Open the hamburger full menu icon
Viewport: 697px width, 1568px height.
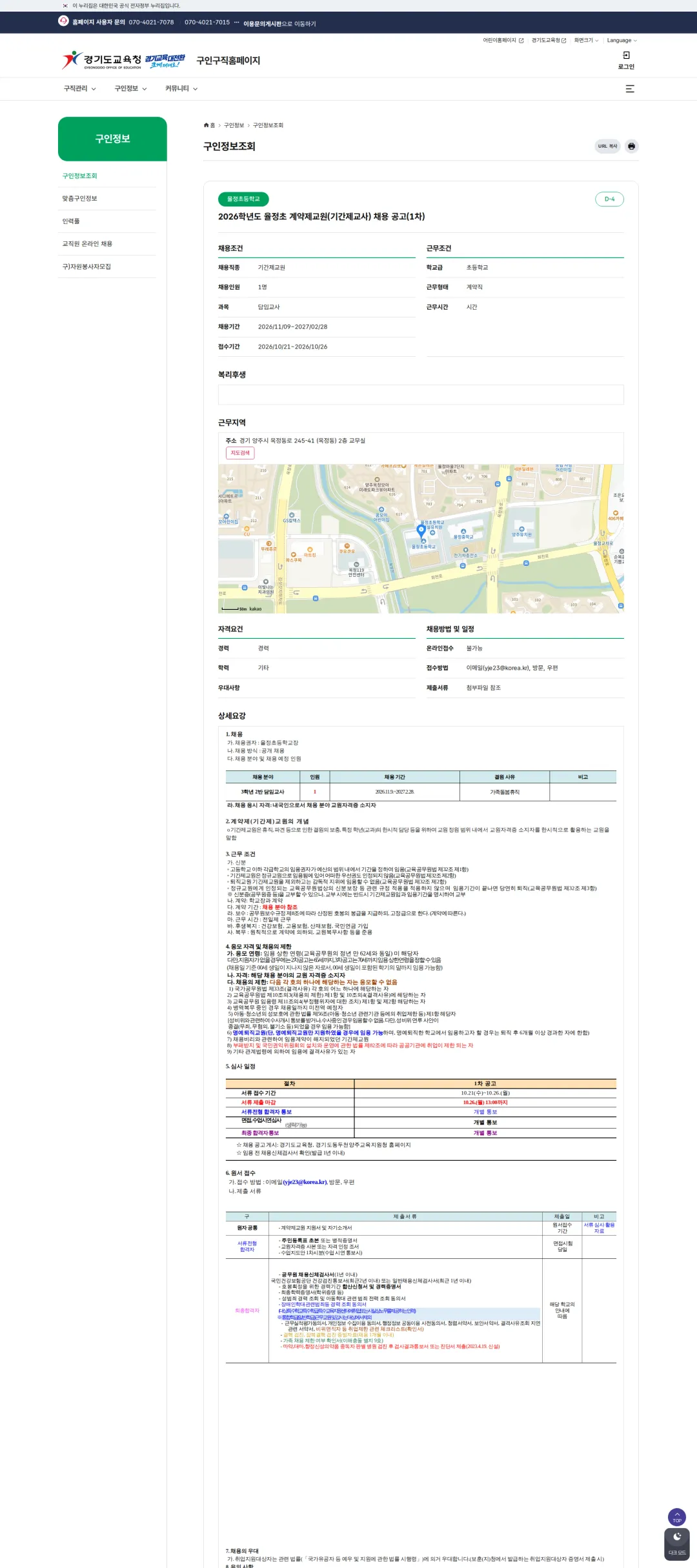point(630,89)
